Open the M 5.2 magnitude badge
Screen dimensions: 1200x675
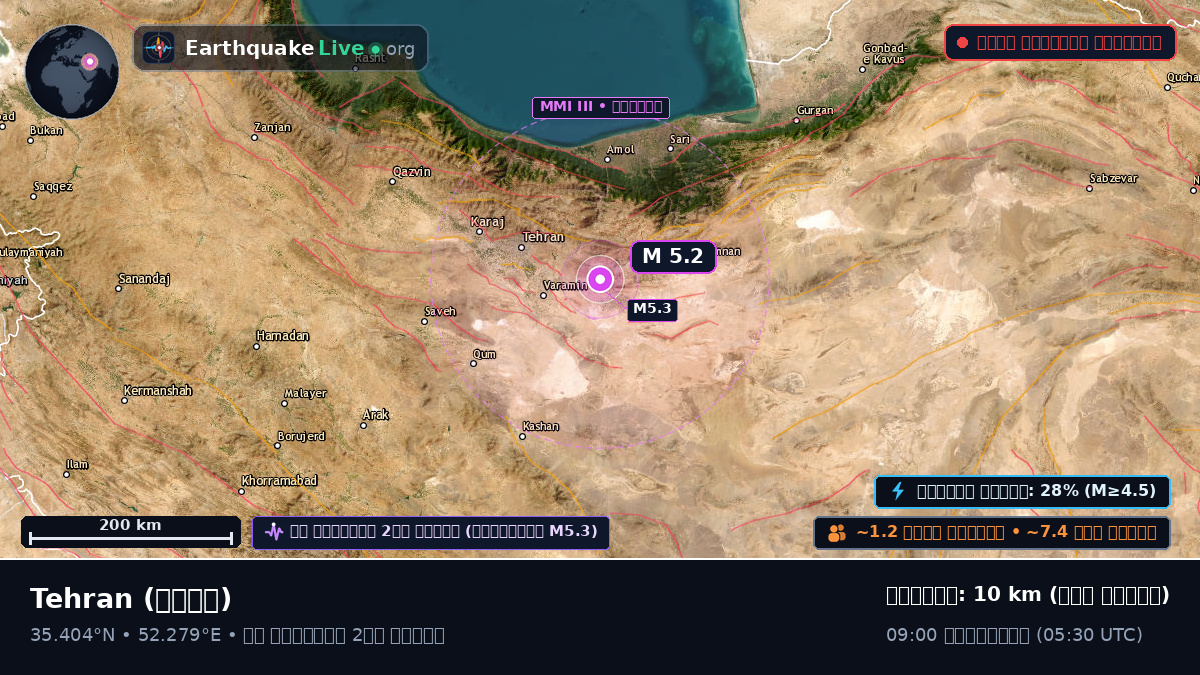click(x=673, y=257)
